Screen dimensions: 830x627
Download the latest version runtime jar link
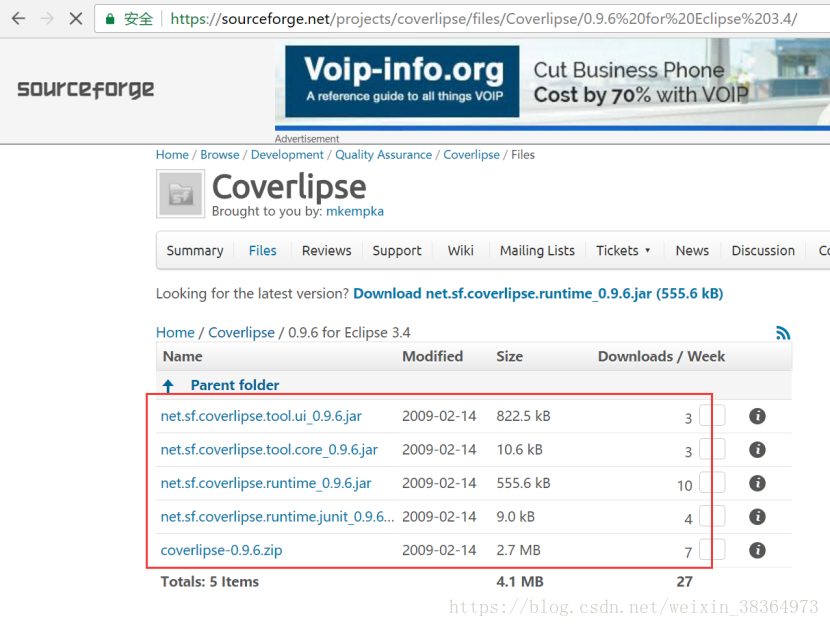click(x=538, y=294)
